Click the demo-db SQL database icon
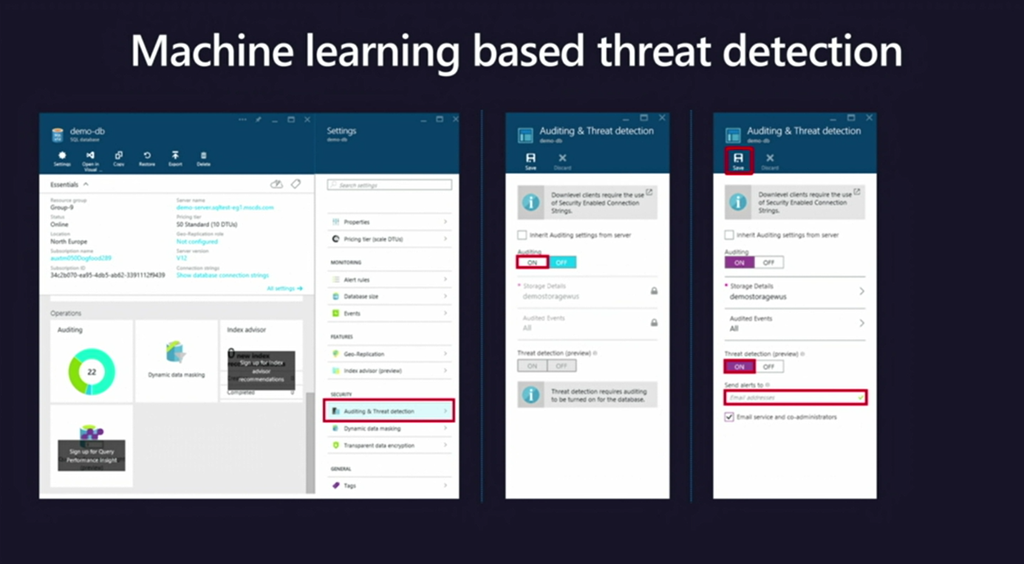This screenshot has width=1024, height=564. 58,134
